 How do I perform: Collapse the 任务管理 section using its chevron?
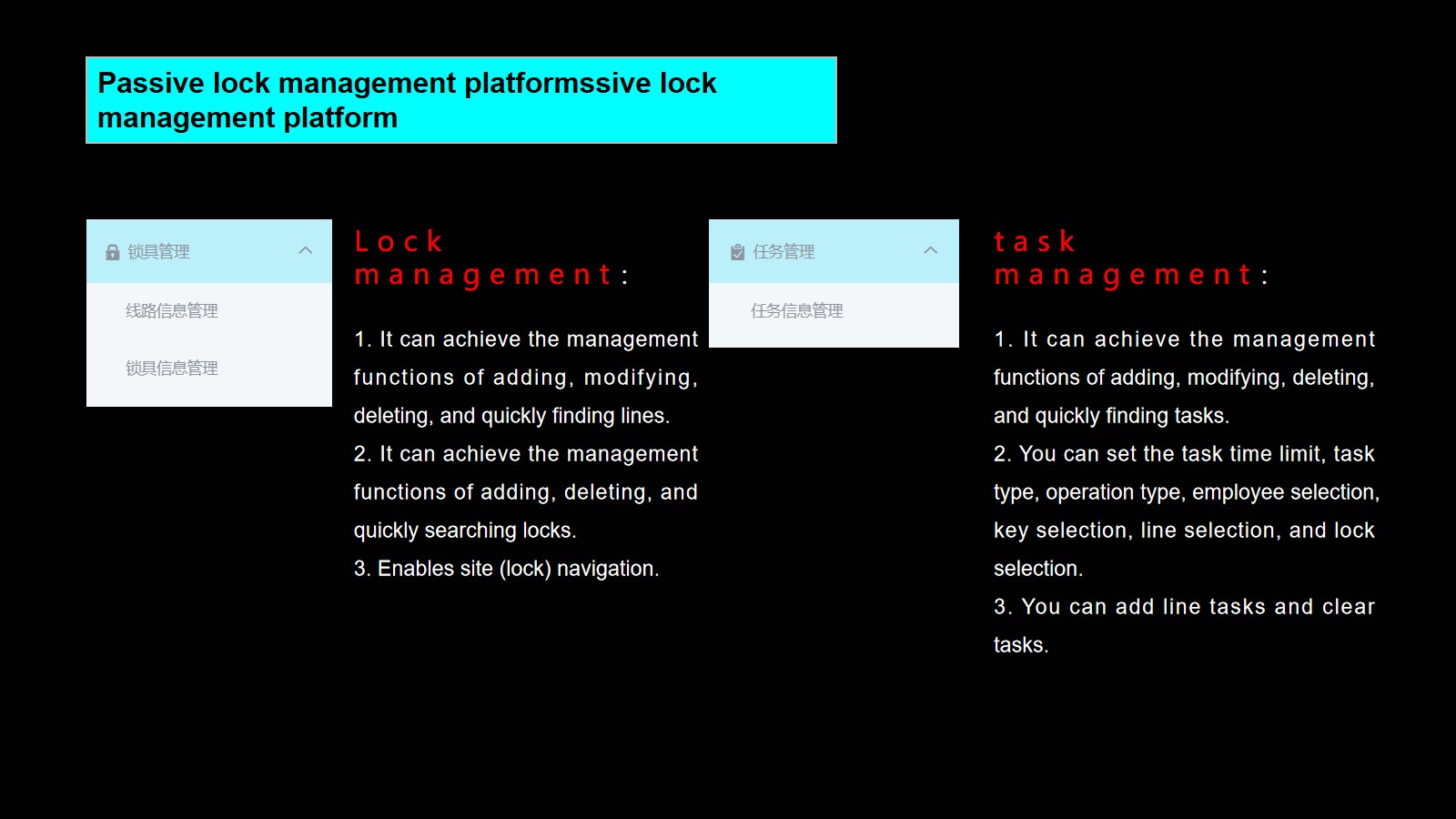click(930, 251)
